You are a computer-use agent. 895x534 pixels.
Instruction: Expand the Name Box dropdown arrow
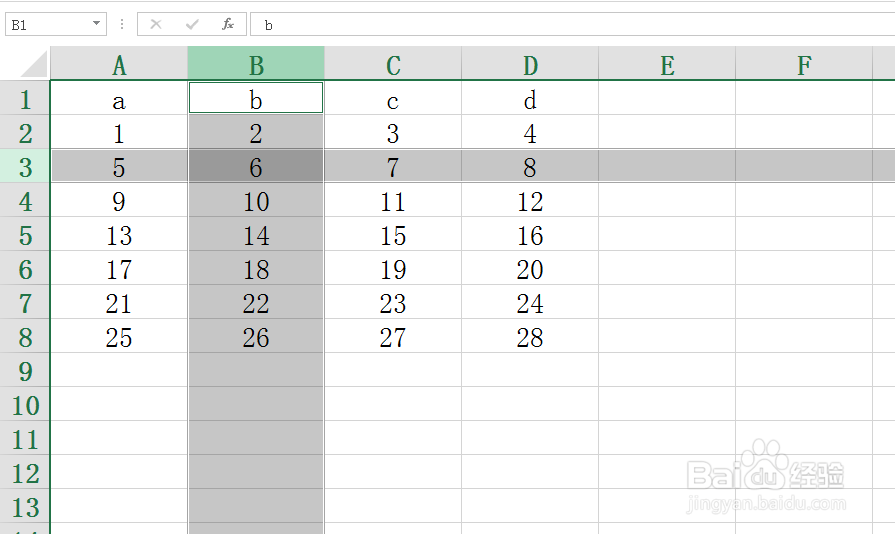[x=96, y=23]
